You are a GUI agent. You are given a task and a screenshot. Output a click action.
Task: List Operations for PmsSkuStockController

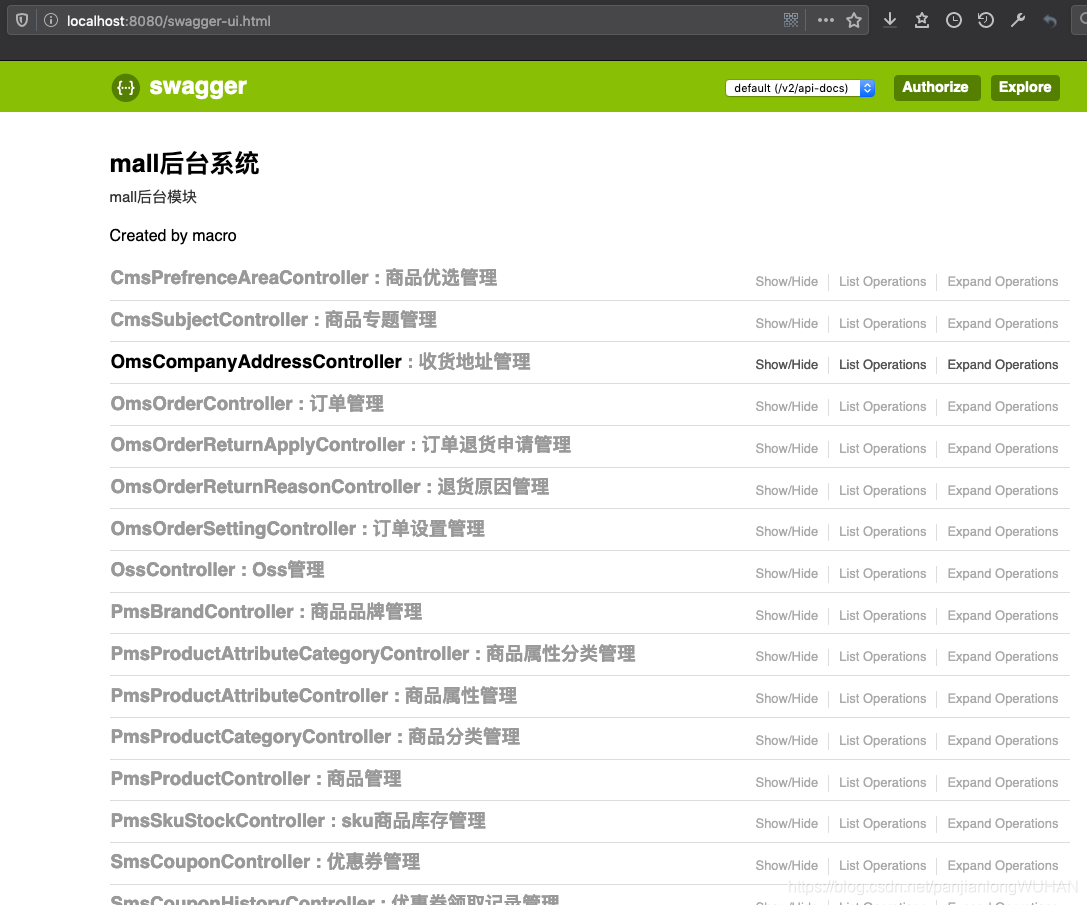882,824
